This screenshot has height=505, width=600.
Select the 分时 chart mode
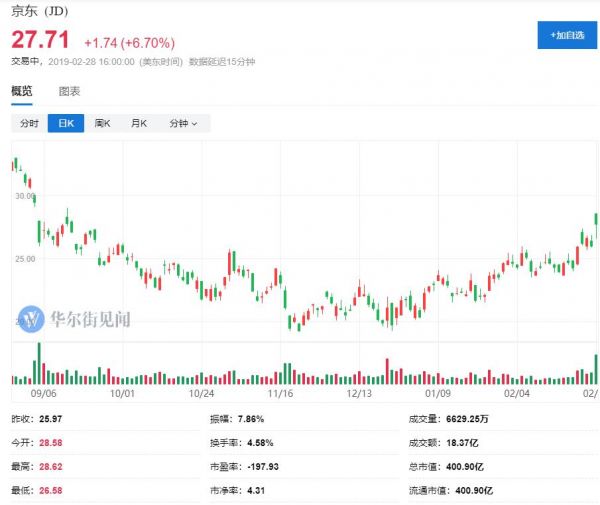tap(28, 123)
